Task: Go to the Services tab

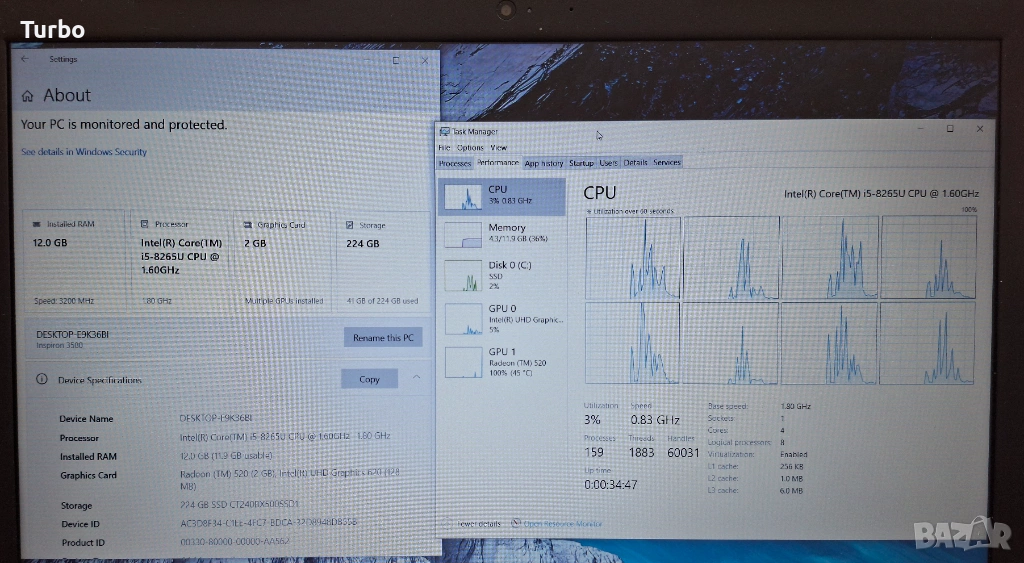Action: 667,162
